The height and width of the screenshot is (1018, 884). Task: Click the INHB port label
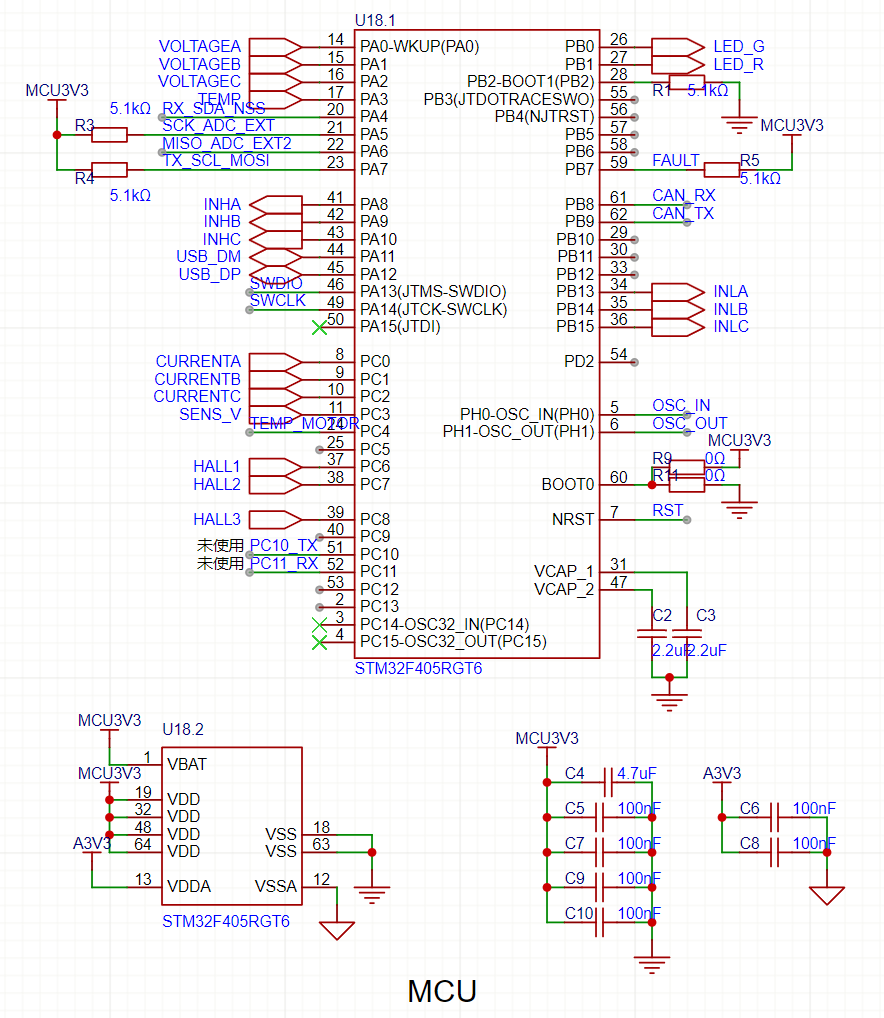pyautogui.click(x=222, y=221)
